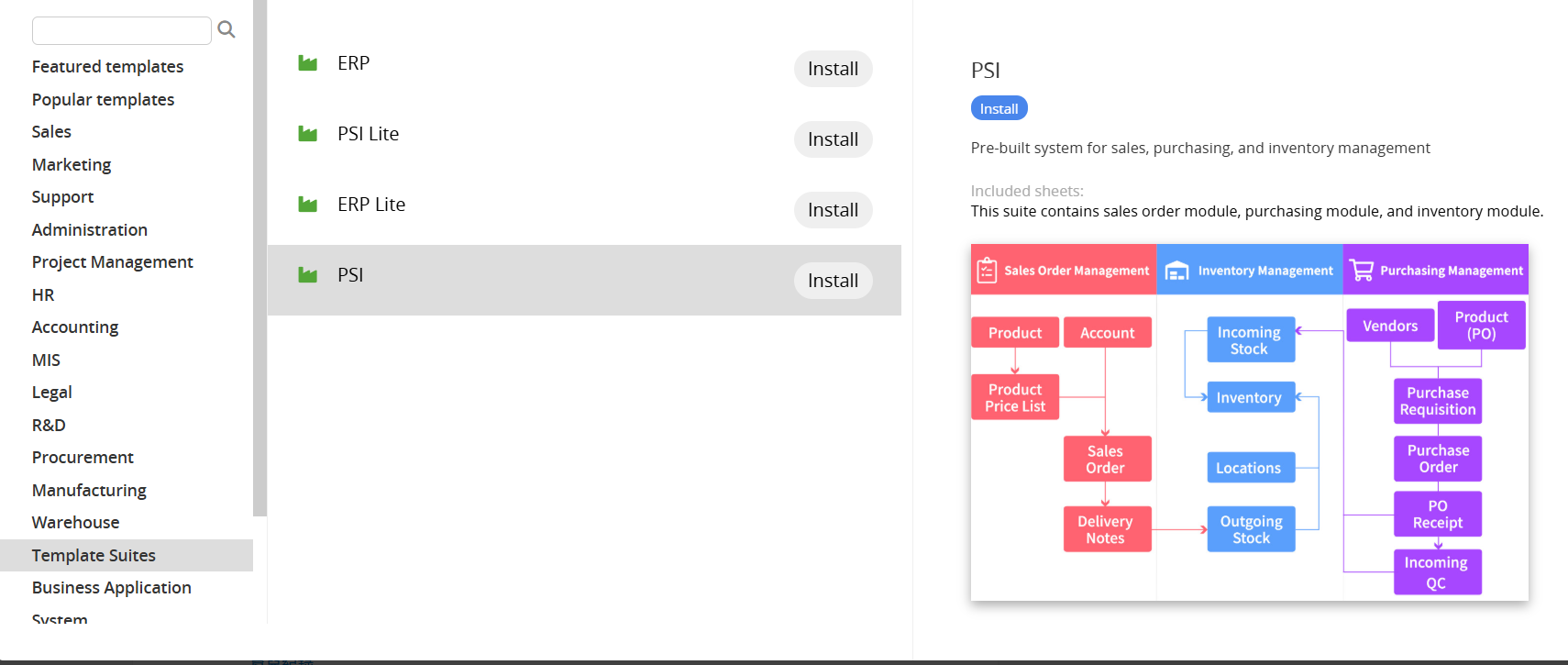The width and height of the screenshot is (1568, 665).
Task: Click the green icon beside ERP
Action: pos(308,63)
